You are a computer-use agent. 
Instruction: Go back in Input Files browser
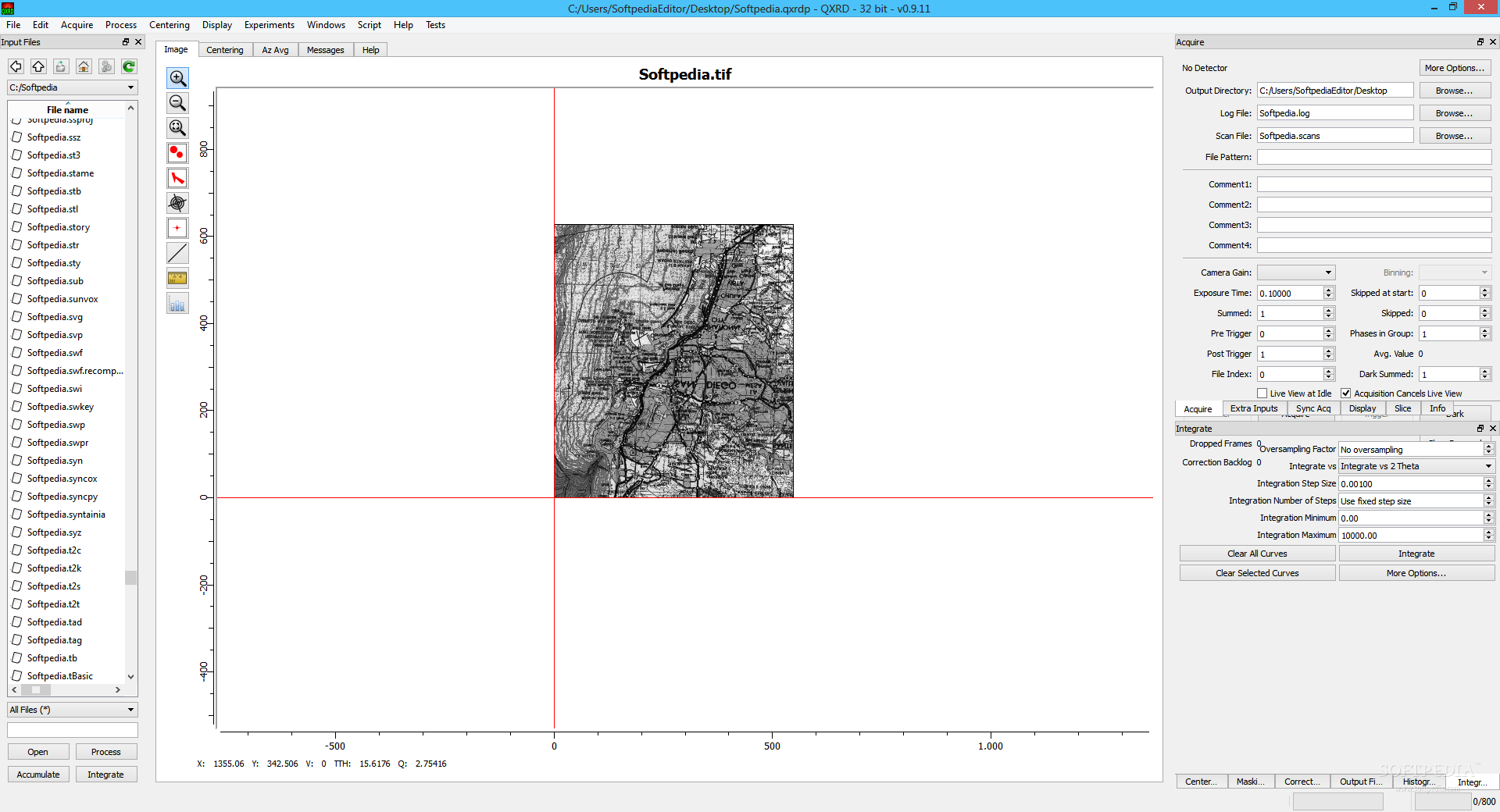(16, 66)
